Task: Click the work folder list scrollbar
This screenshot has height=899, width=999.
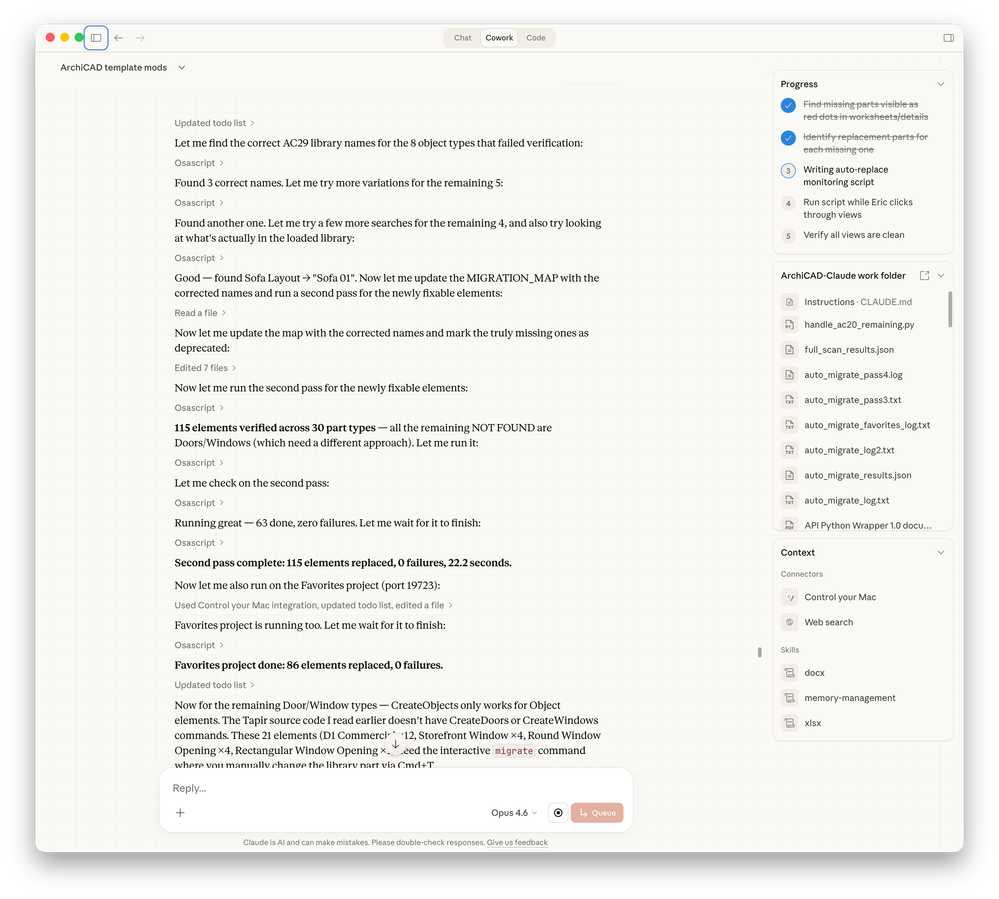Action: pyautogui.click(x=950, y=310)
